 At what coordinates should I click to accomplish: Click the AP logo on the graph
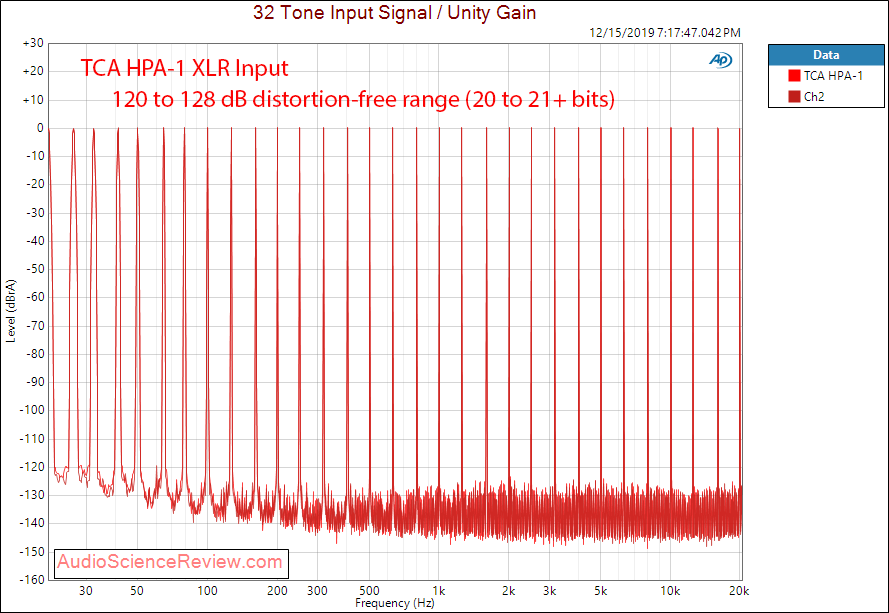point(721,60)
